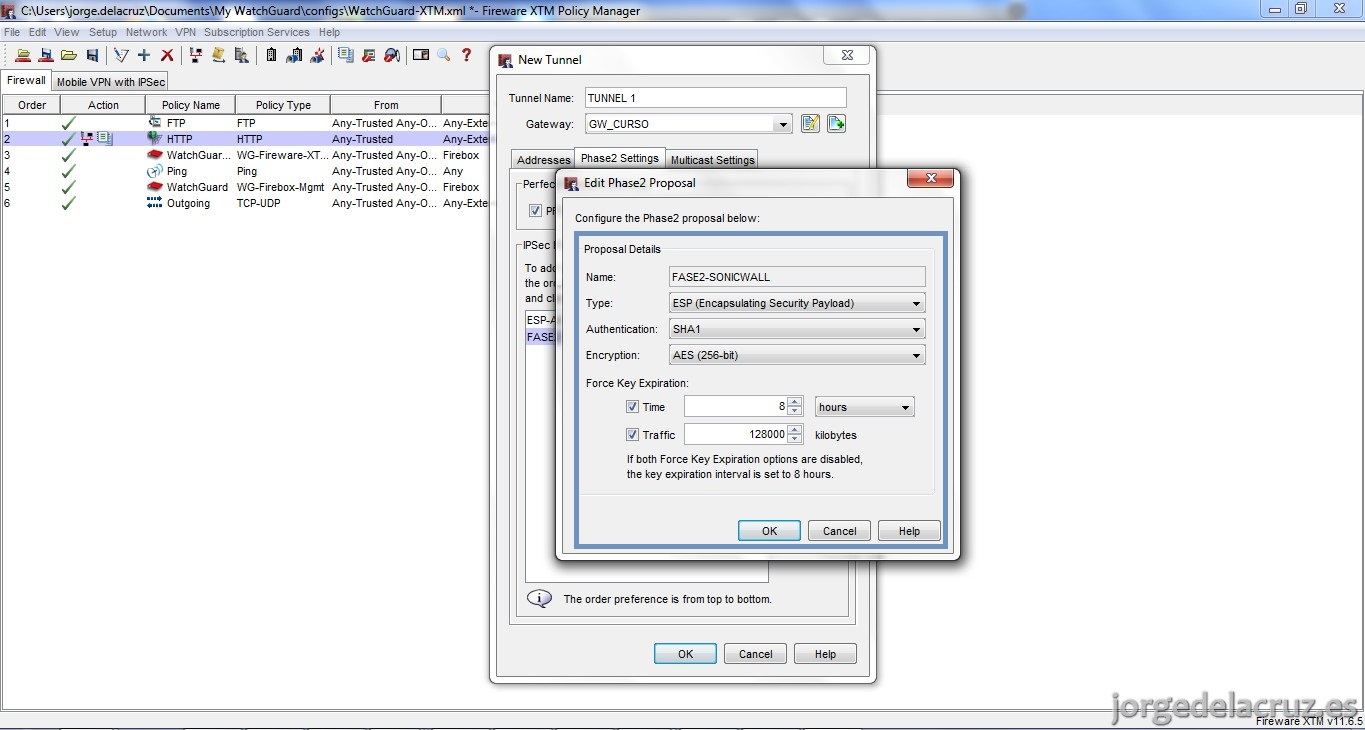The height and width of the screenshot is (730, 1365).
Task: Select the HTTP policy row name
Action: point(180,139)
